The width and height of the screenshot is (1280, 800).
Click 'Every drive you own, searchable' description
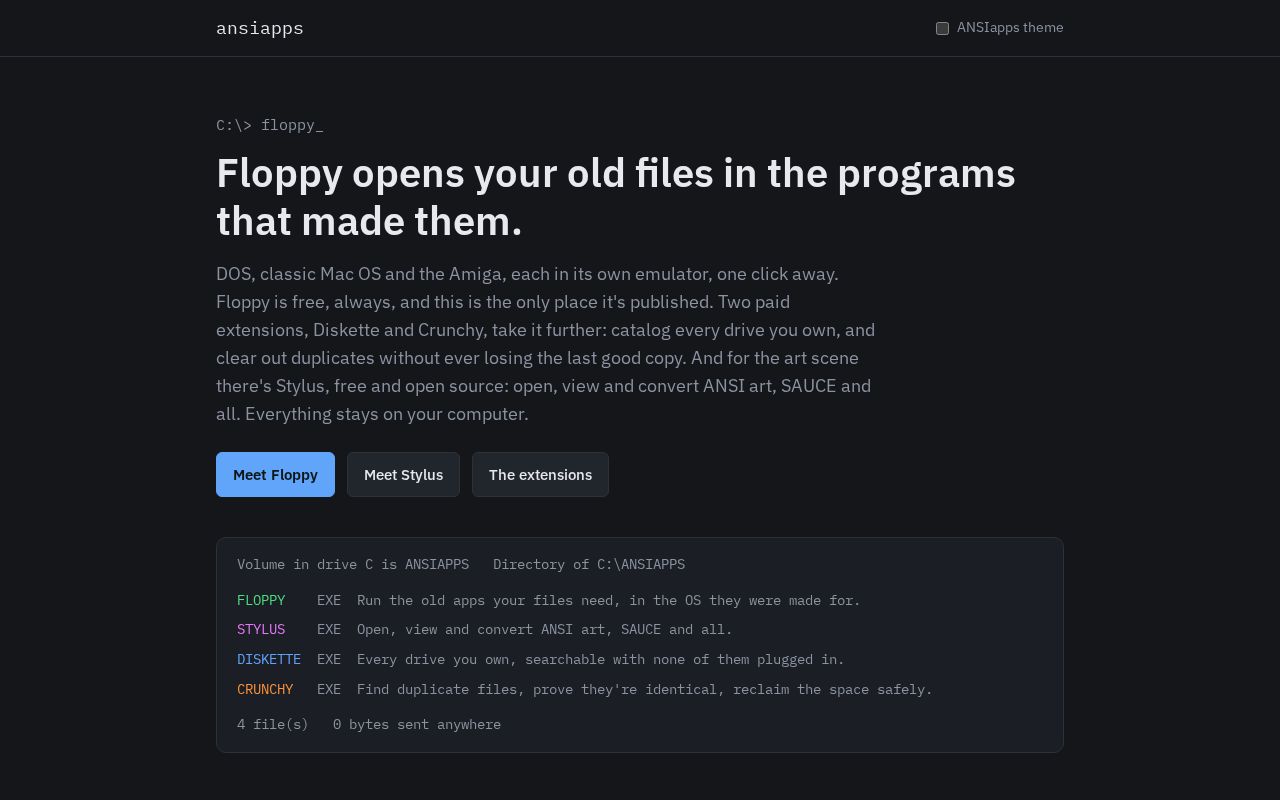point(601,659)
